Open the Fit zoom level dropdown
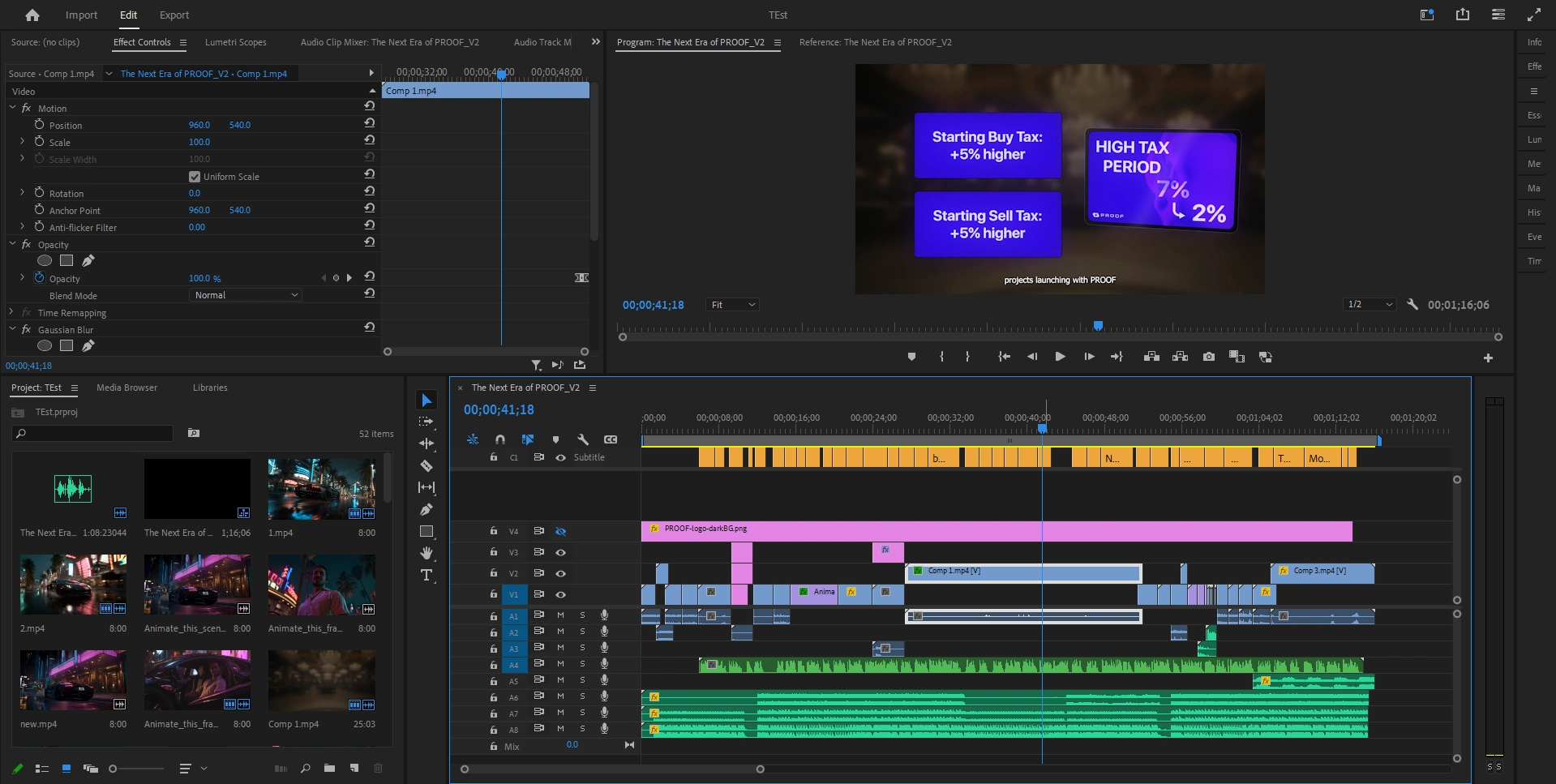The height and width of the screenshot is (784, 1556). 733,305
